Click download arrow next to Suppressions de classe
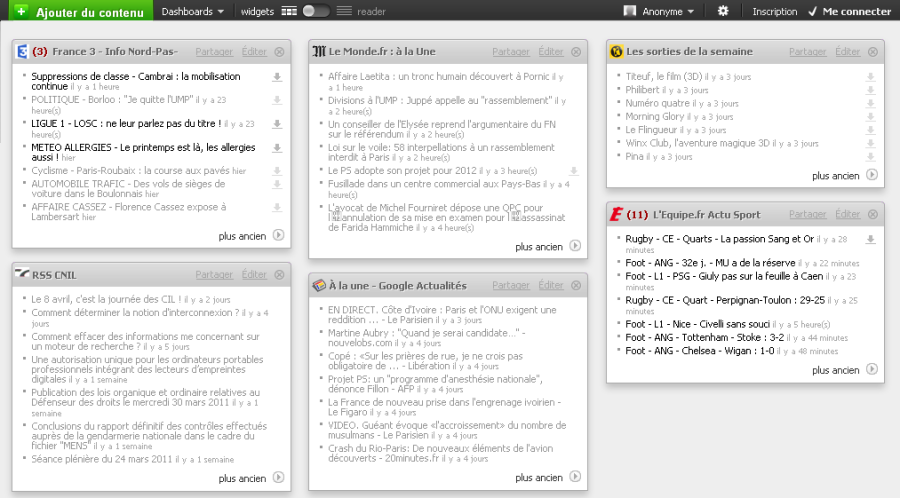This screenshot has width=900, height=498. [277, 77]
